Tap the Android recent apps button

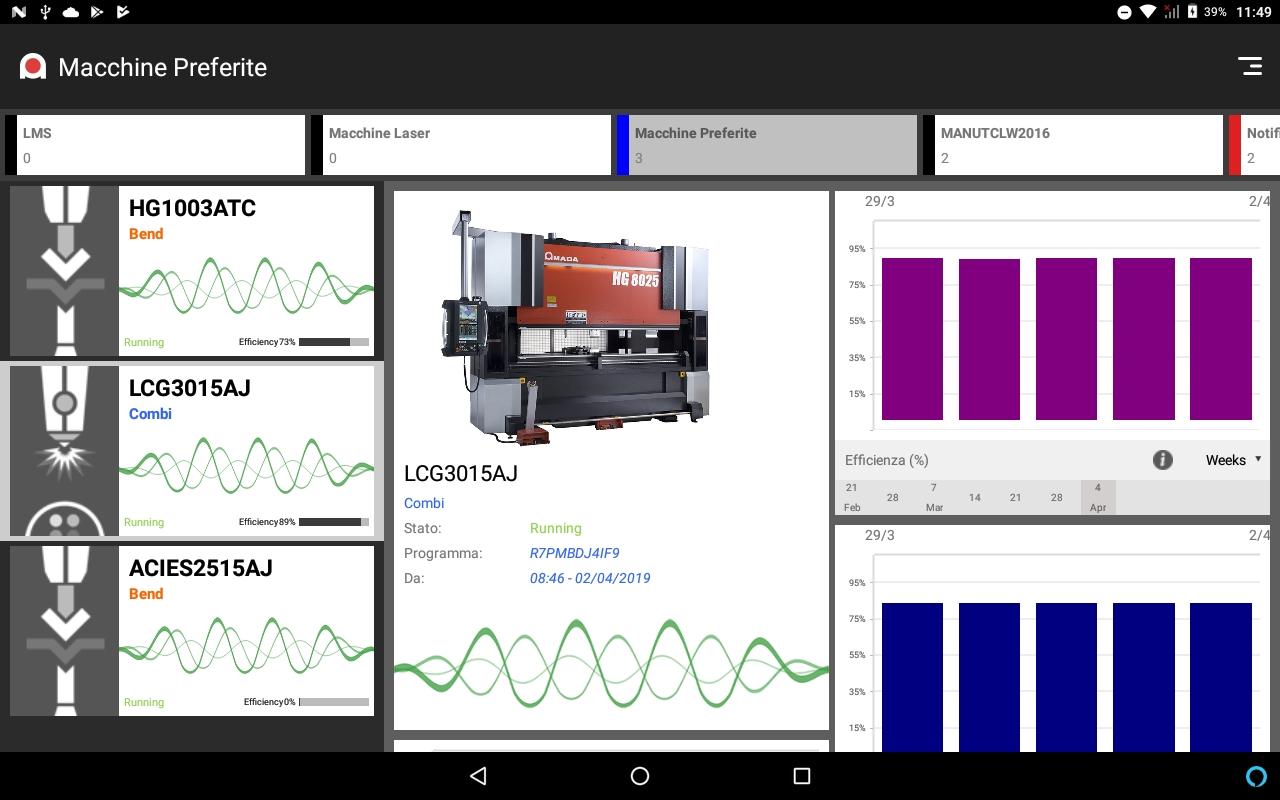(x=801, y=776)
